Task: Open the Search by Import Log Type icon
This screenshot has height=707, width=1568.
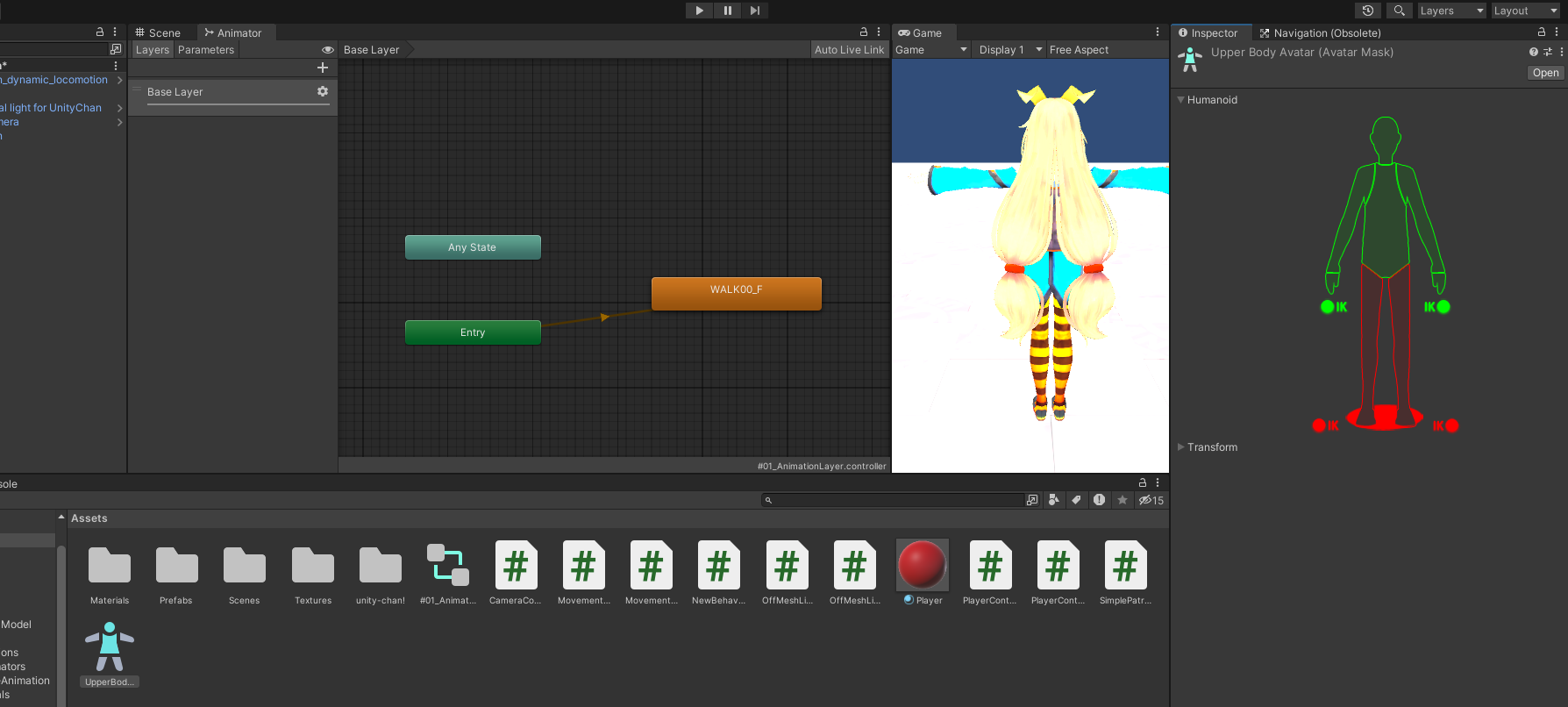Action: click(x=1099, y=500)
